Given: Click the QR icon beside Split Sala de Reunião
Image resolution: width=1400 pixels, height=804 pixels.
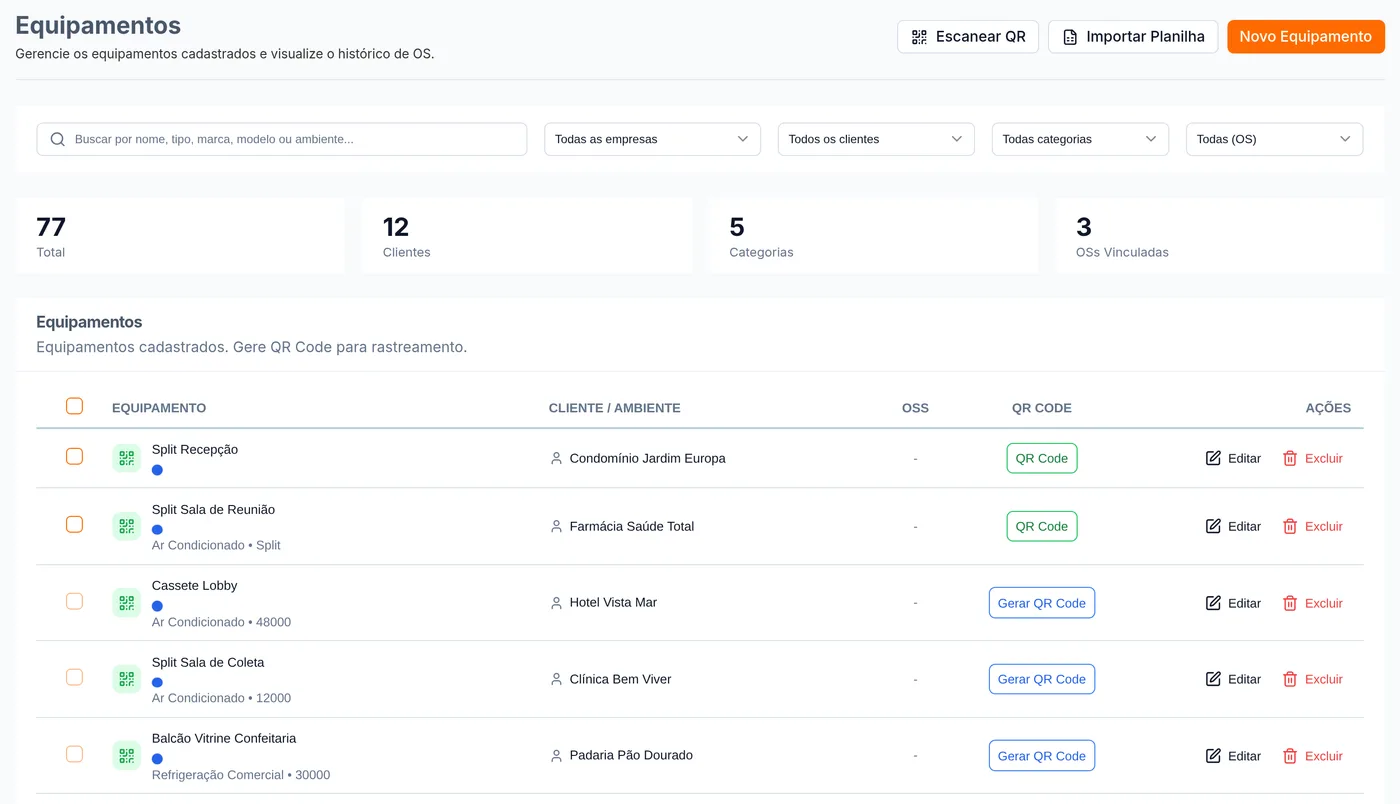Looking at the screenshot, I should tap(126, 526).
